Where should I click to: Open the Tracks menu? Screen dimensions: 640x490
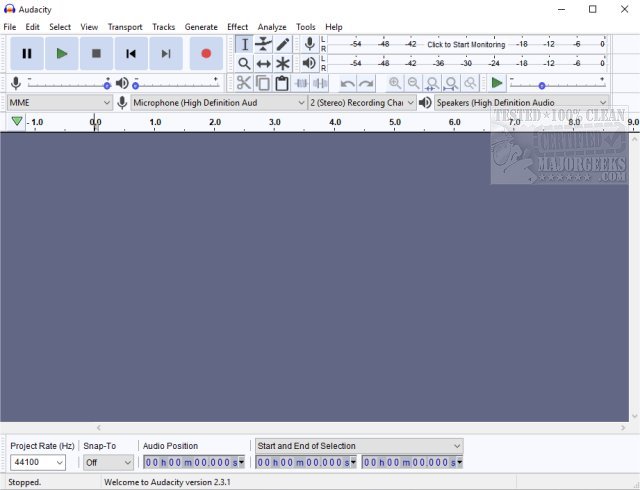point(164,27)
